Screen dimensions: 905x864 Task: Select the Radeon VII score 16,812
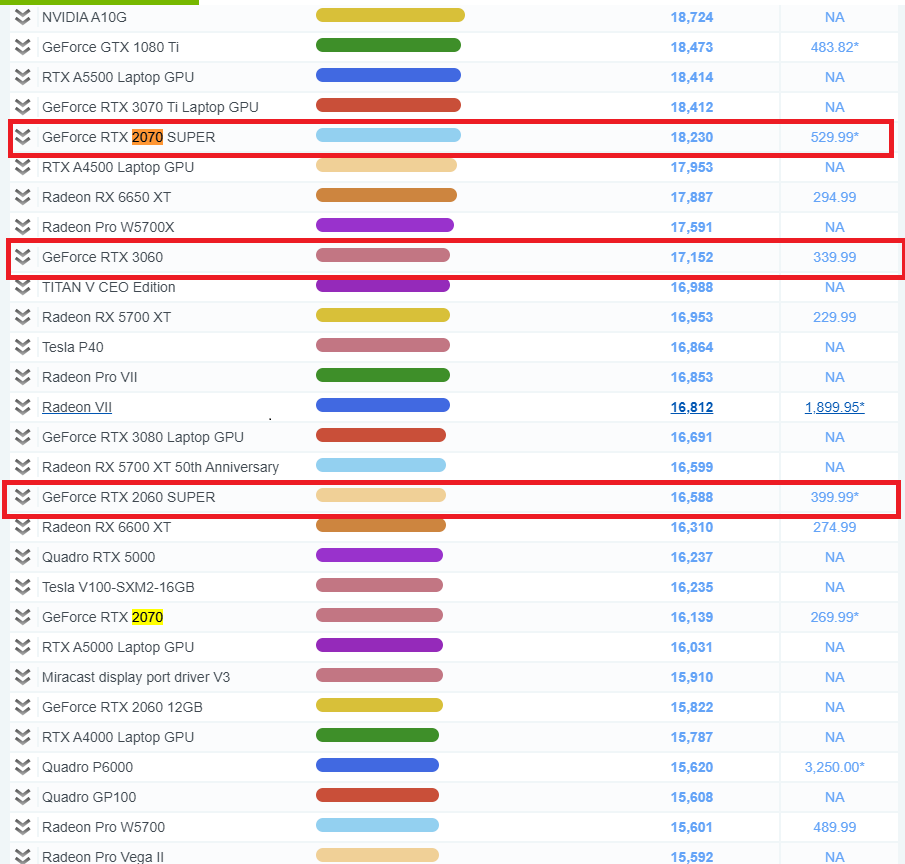[x=691, y=407]
